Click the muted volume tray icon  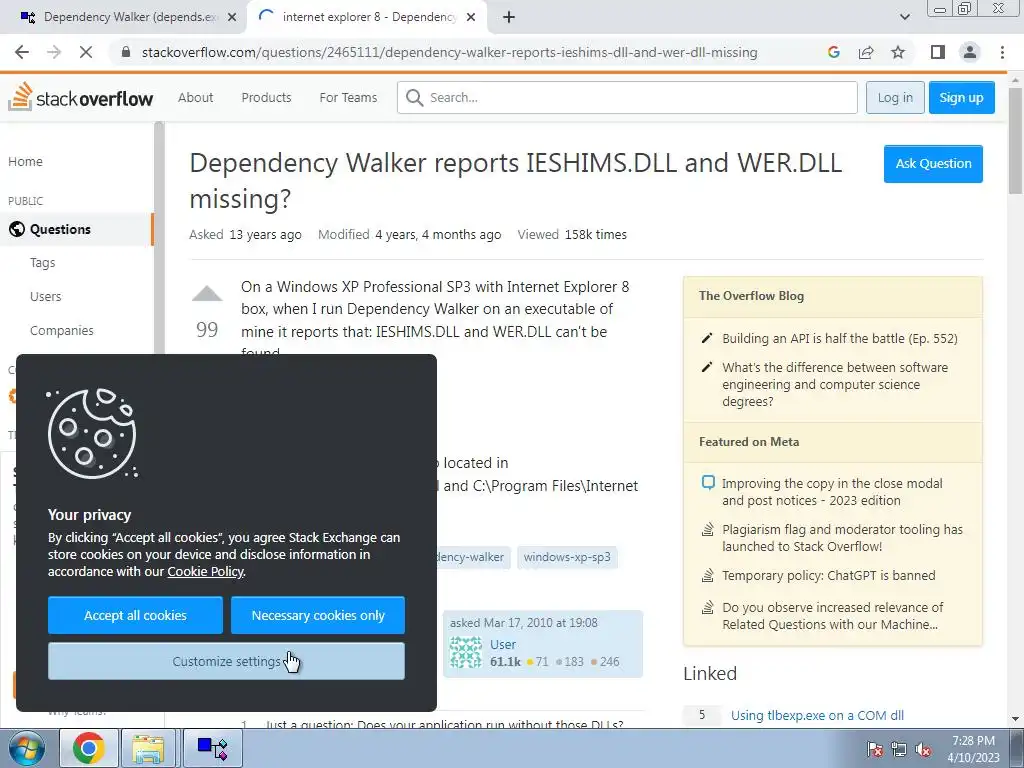click(923, 749)
